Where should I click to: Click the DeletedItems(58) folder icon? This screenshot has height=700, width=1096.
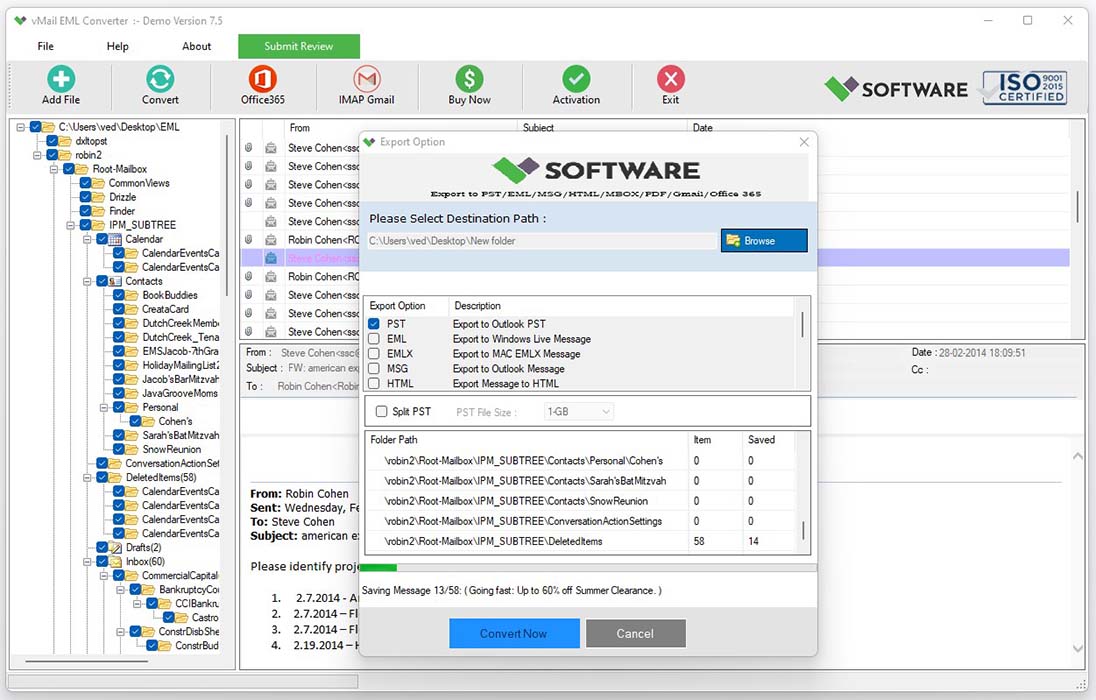115,478
